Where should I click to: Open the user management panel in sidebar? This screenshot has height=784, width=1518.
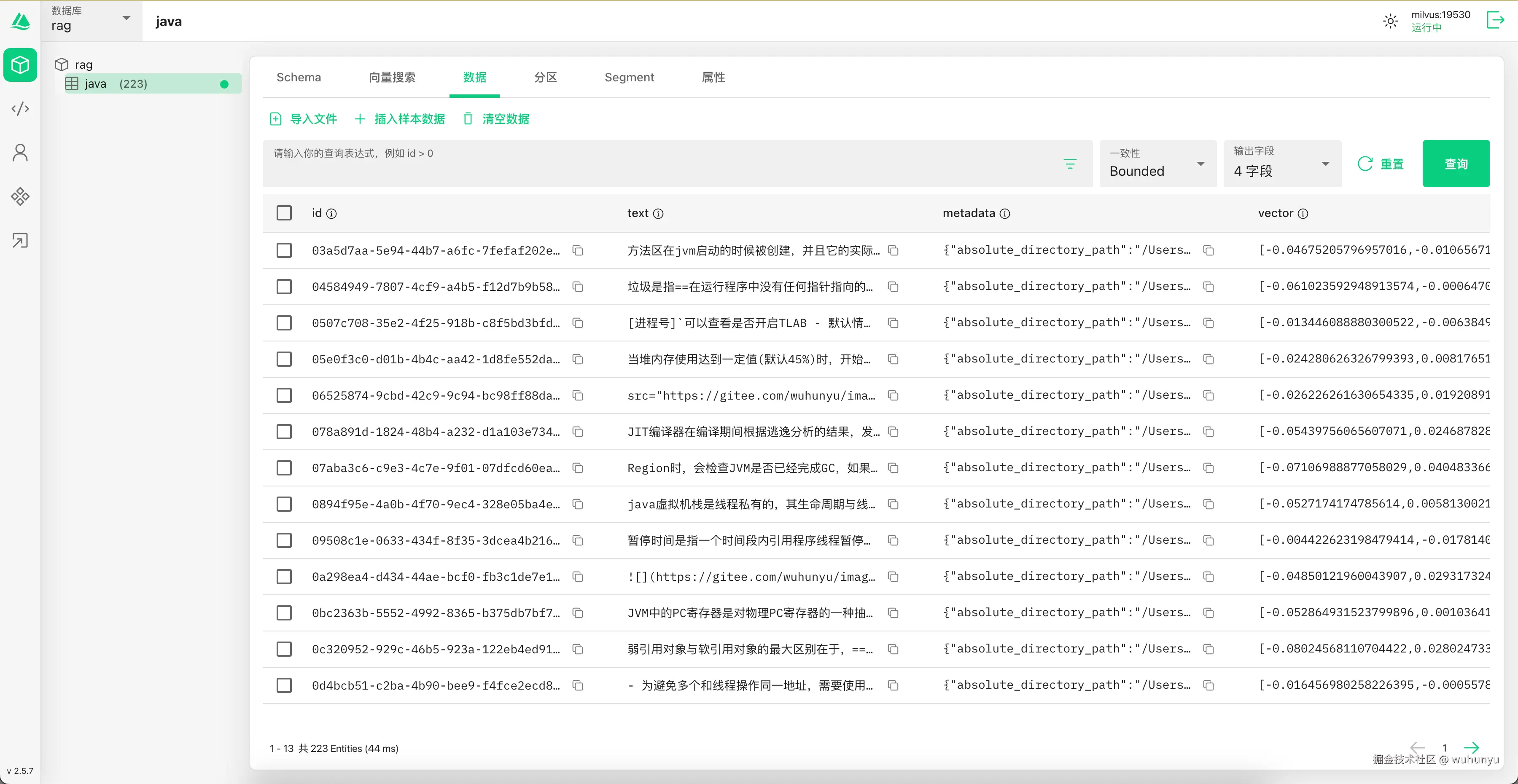point(20,152)
